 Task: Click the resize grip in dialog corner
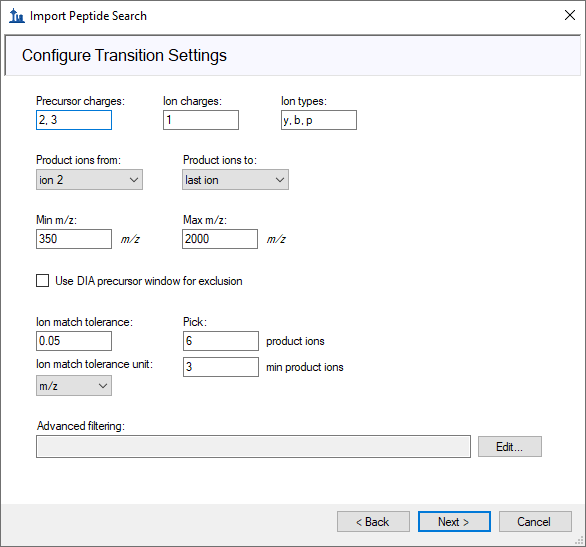pyautogui.click(x=580, y=541)
